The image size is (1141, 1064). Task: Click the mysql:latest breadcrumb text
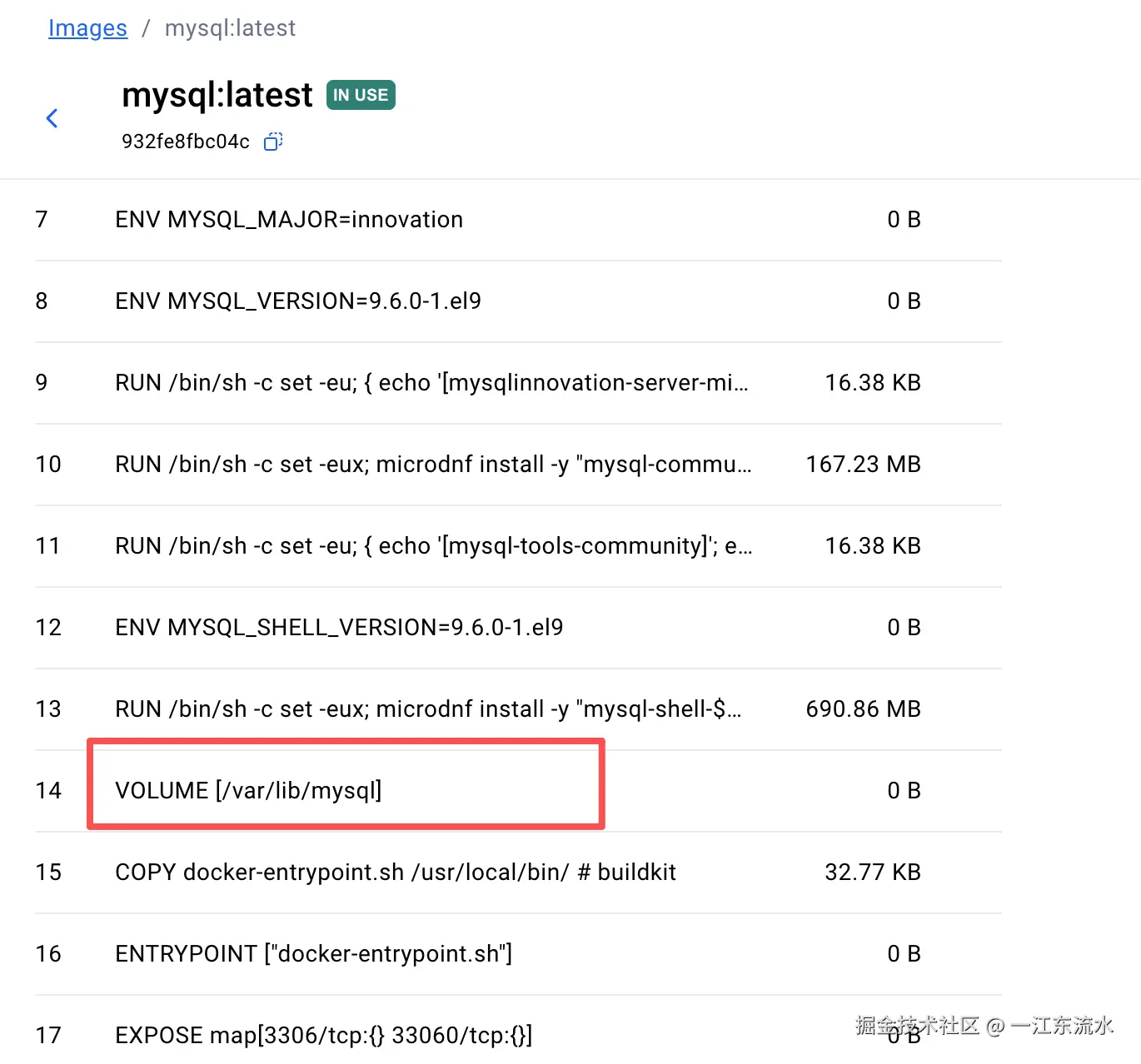230,28
